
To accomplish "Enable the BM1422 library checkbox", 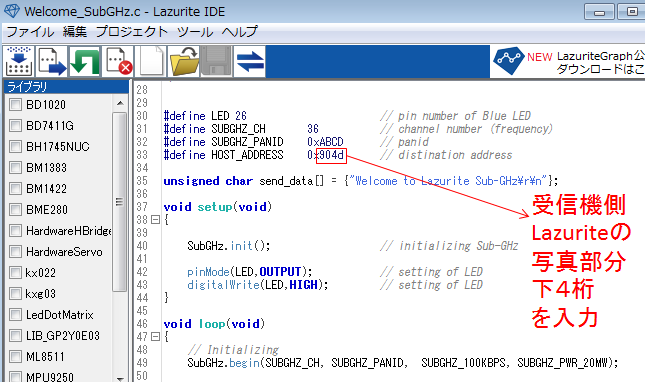I will pos(15,188).
